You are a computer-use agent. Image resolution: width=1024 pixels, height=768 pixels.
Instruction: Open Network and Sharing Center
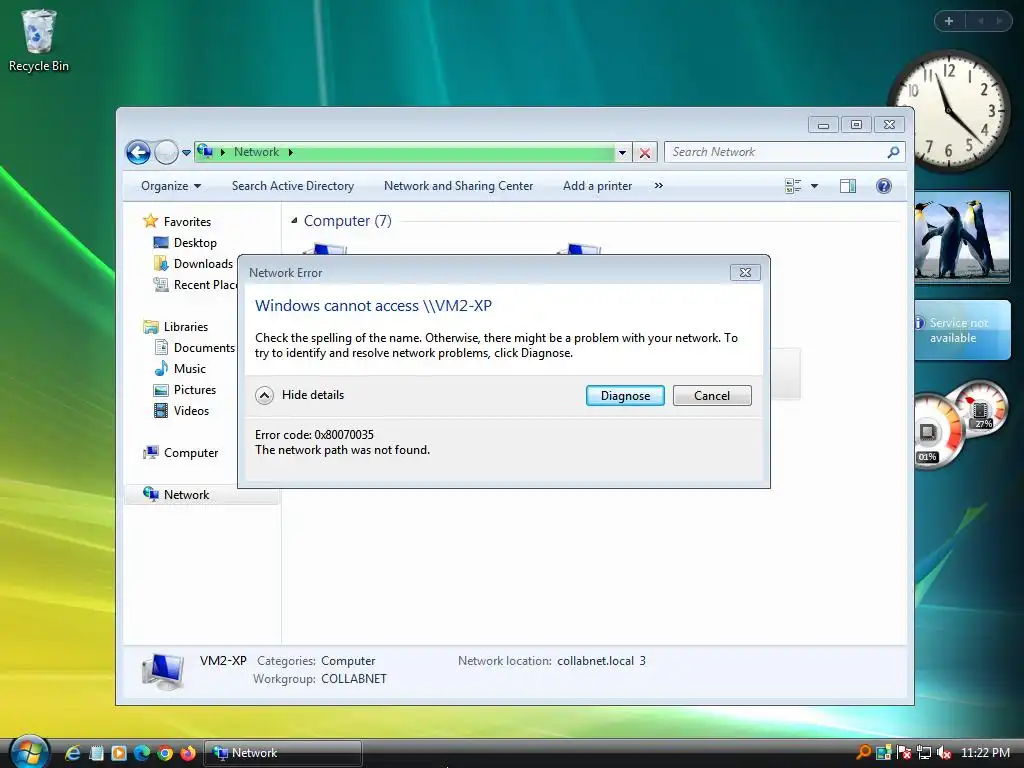[x=458, y=186]
